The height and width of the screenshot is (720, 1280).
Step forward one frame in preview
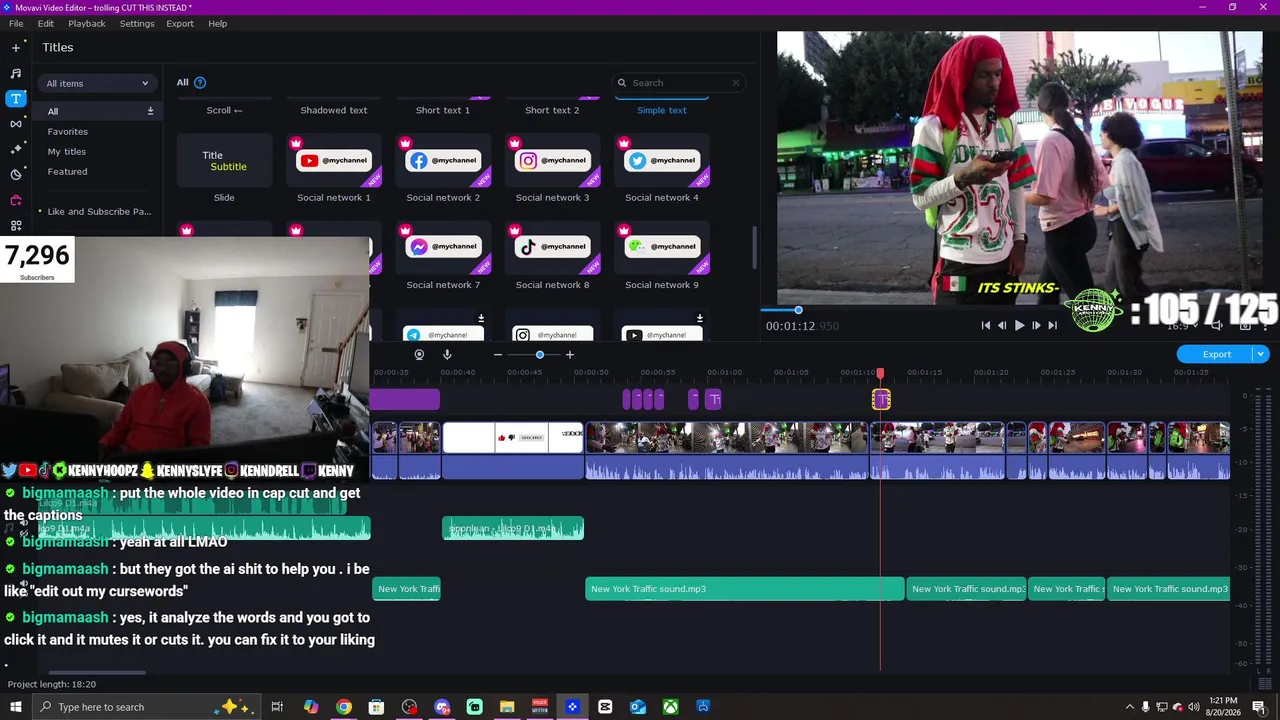1036,325
